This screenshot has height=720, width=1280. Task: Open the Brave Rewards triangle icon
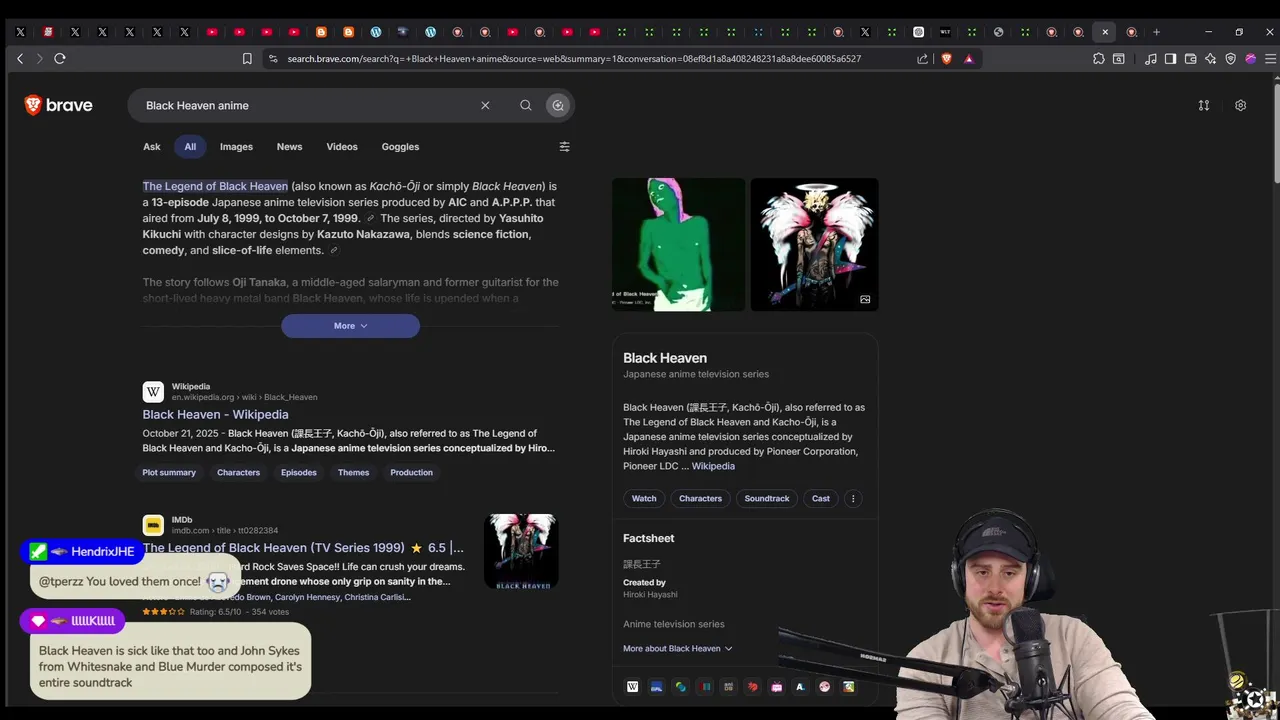969,59
